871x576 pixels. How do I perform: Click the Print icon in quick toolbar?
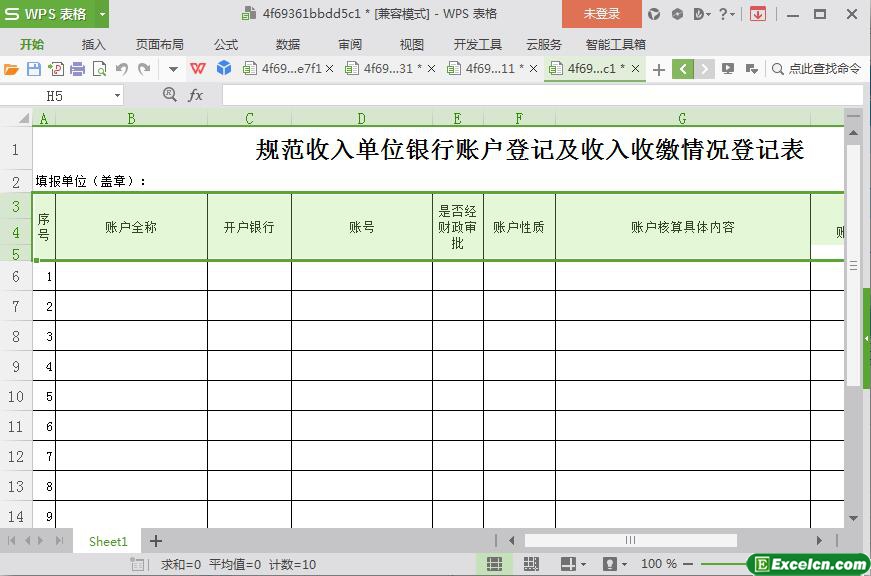pyautogui.click(x=78, y=69)
